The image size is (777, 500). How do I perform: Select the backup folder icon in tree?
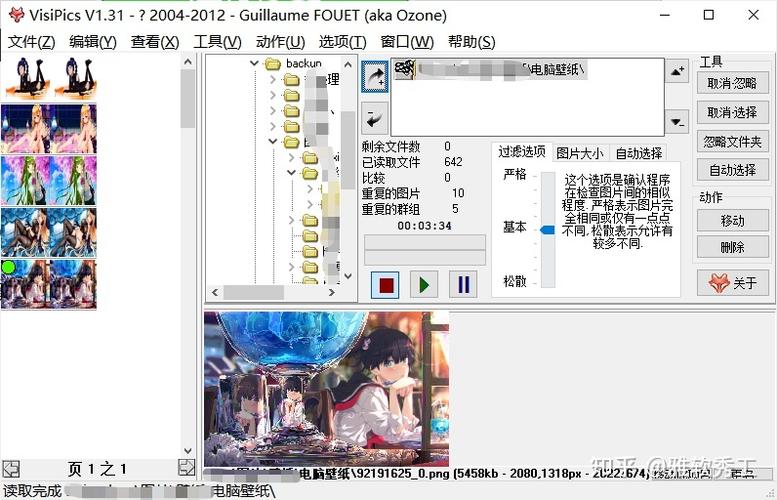[273, 63]
